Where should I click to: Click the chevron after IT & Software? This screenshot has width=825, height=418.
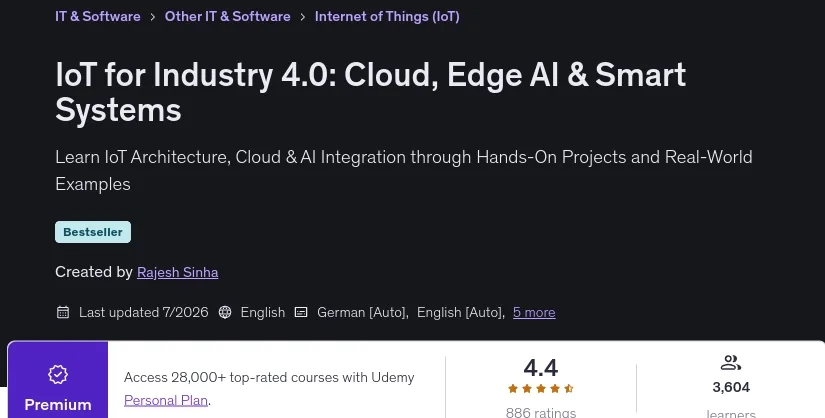click(x=153, y=17)
